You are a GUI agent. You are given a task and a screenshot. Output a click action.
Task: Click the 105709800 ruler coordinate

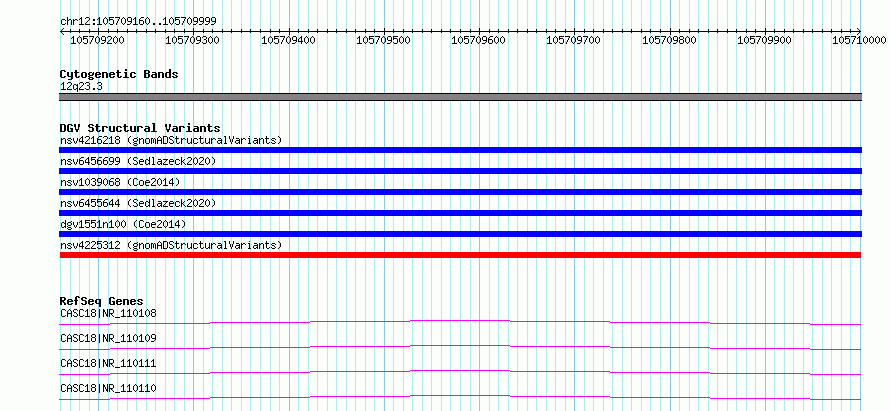[x=669, y=40]
